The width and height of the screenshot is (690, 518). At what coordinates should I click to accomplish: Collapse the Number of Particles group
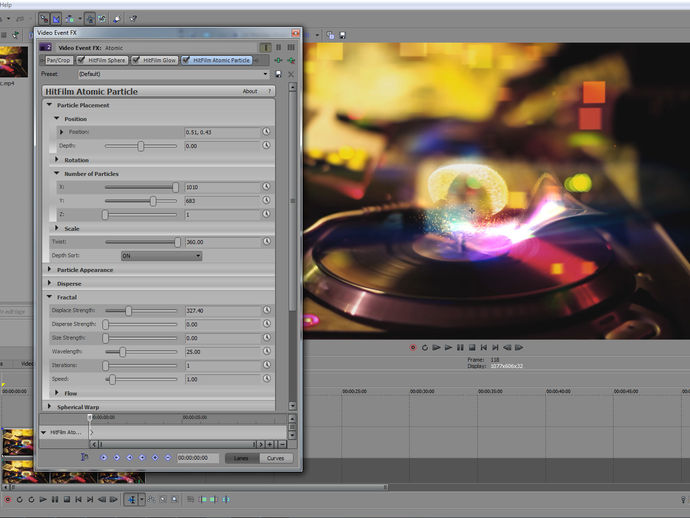[56, 173]
